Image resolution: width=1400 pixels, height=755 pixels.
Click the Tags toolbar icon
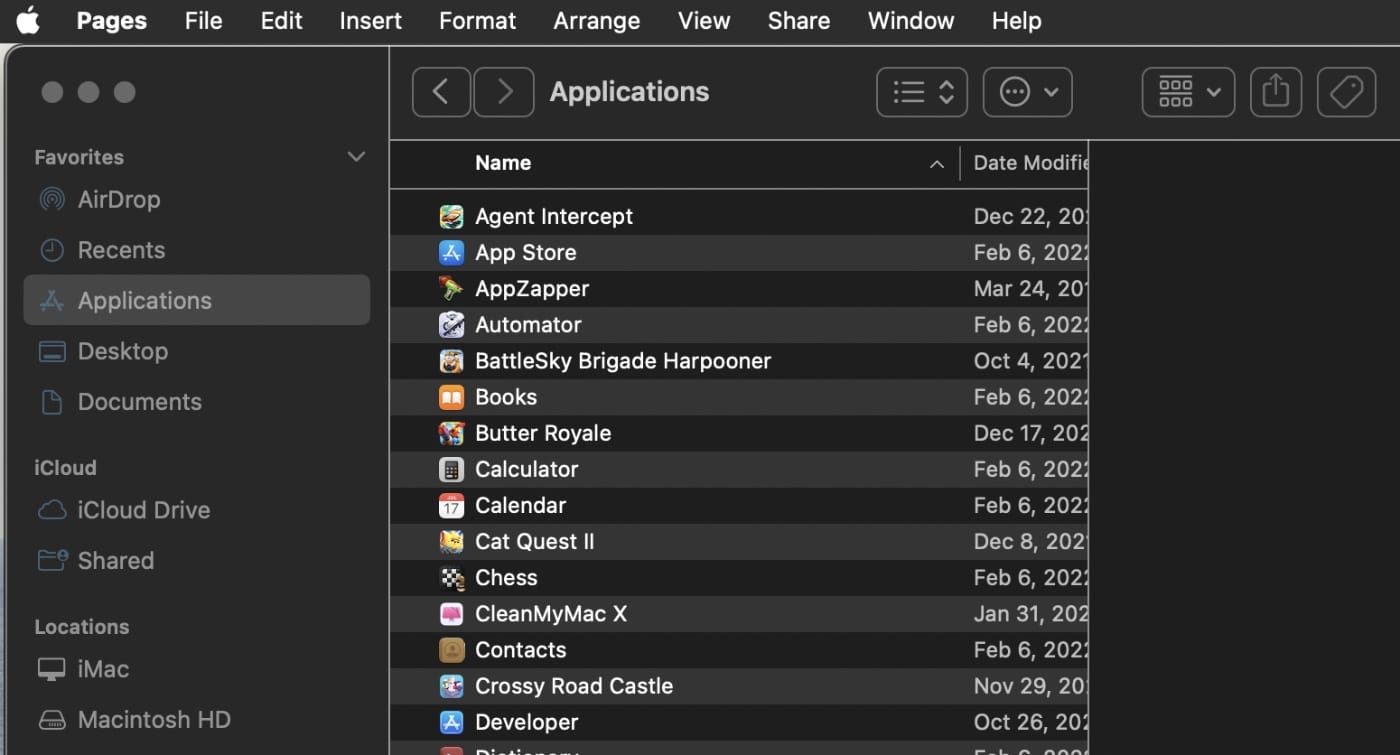(x=1346, y=92)
